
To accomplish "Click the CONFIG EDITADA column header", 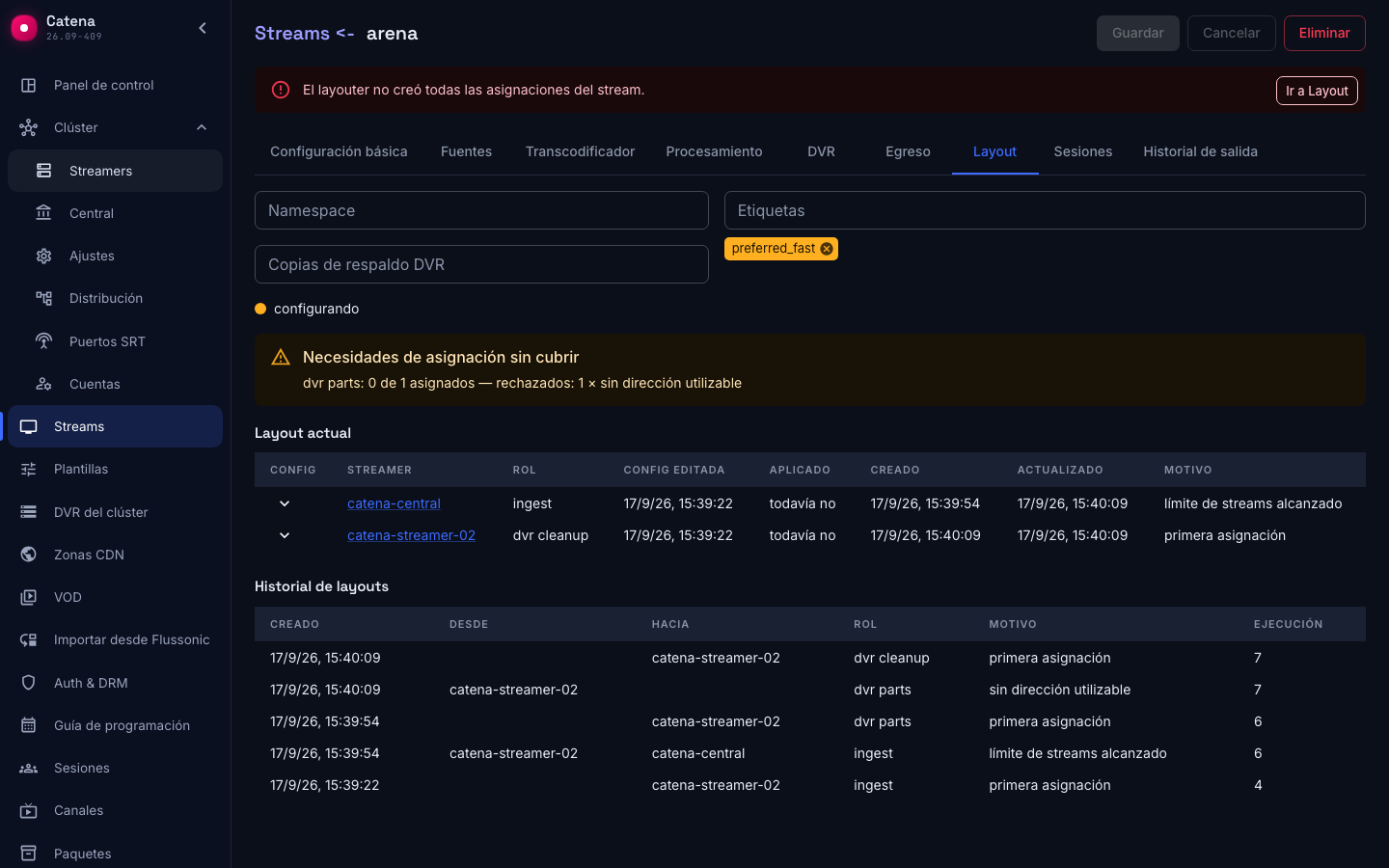I will click(x=674, y=470).
